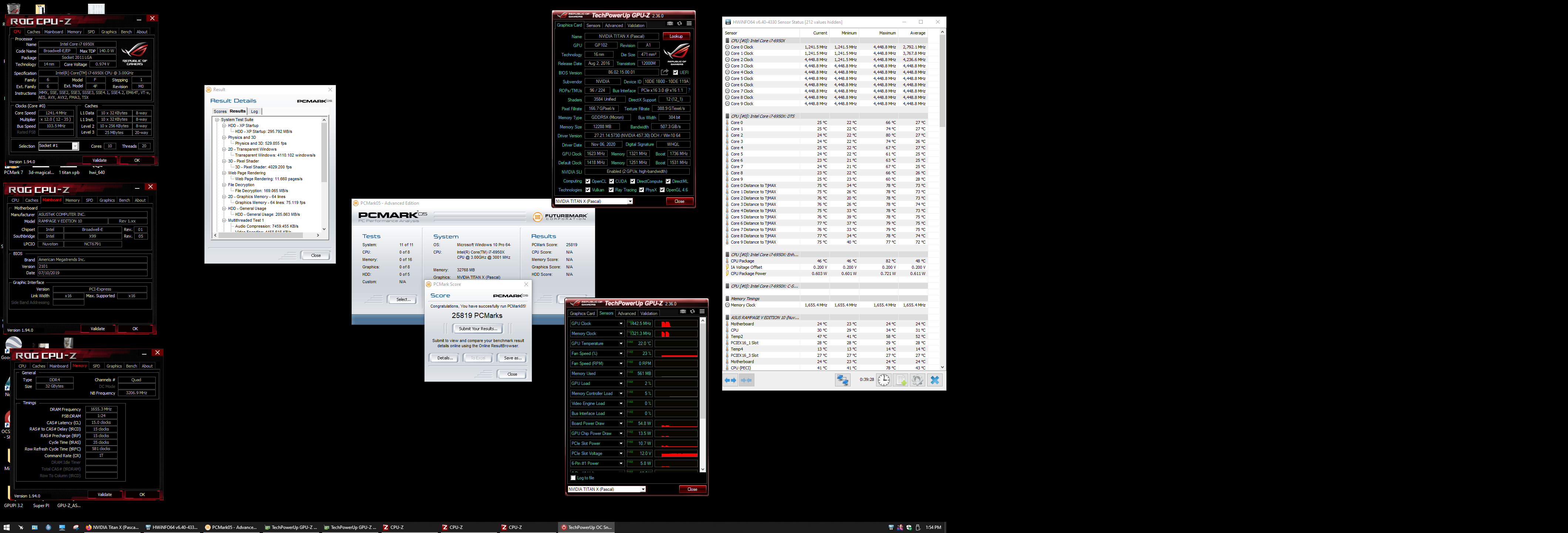
Task: Toggle the Ray Tracing checkbox in GPU-Z
Action: (611, 190)
